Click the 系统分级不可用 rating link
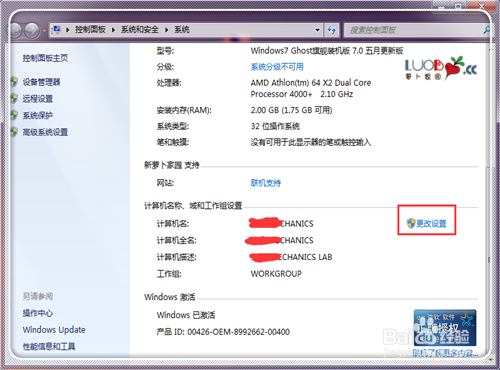This screenshot has height=370, width=500. coord(277,67)
